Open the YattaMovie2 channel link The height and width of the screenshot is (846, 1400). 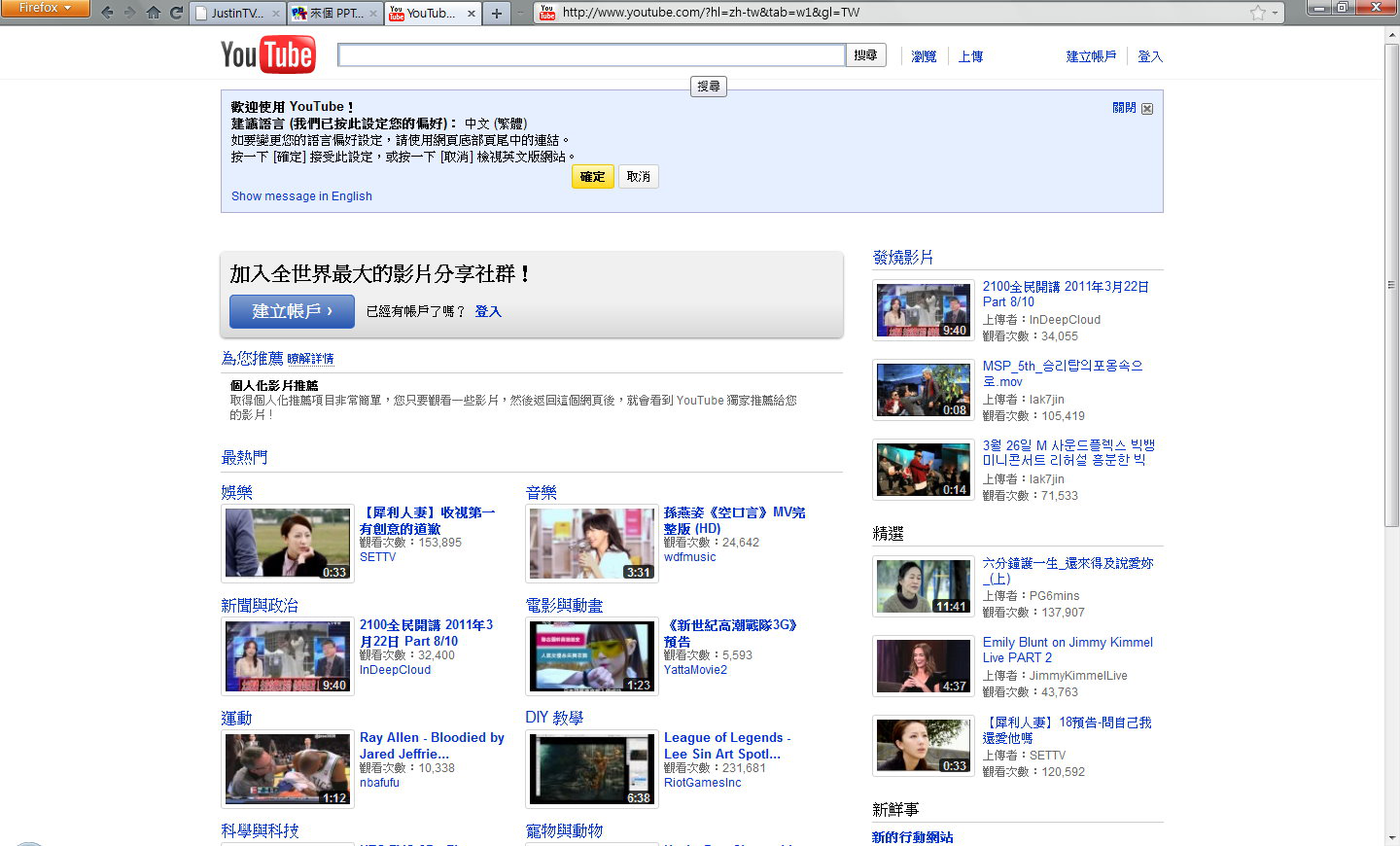695,670
